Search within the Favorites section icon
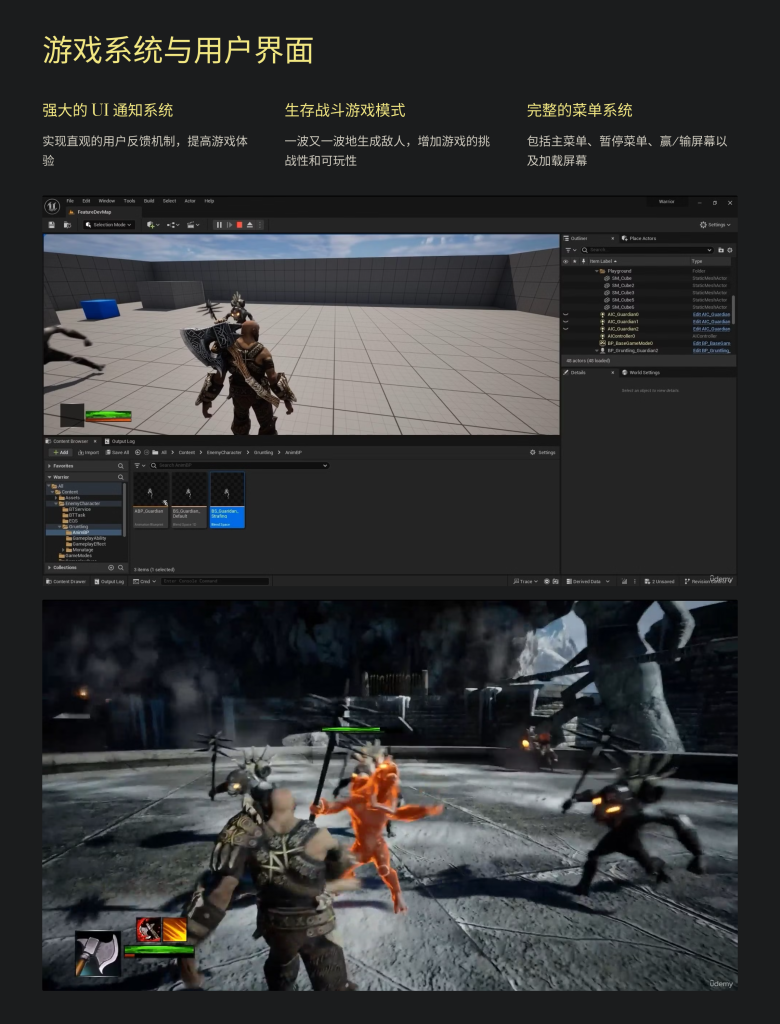The image size is (780, 1024). tap(120, 466)
